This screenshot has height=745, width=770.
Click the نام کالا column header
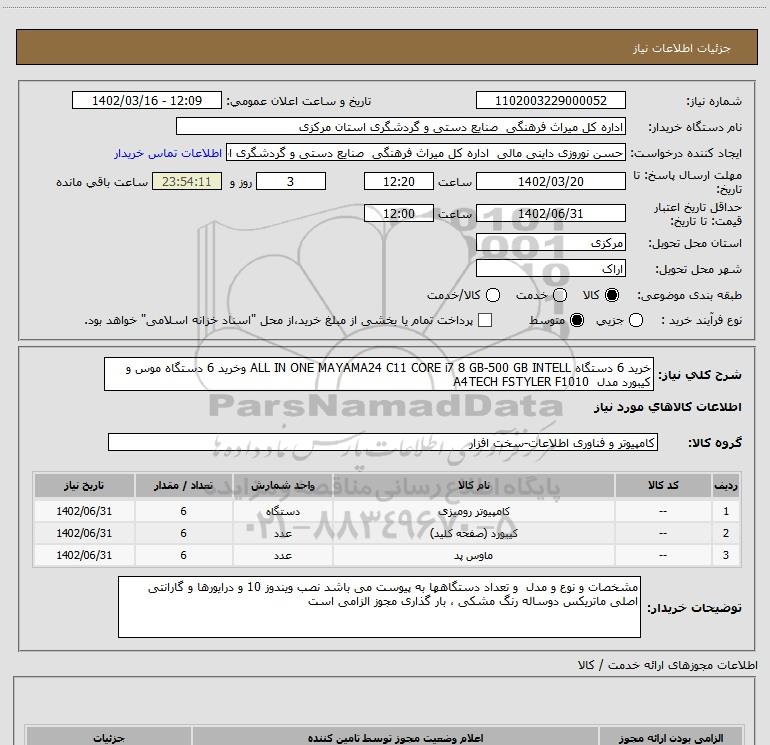click(473, 485)
